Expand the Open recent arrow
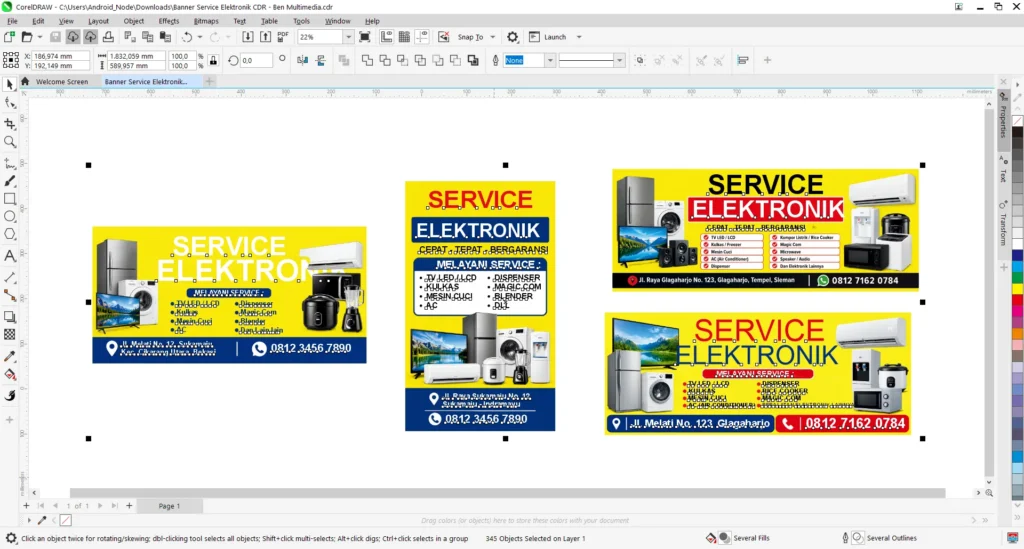The height and width of the screenshot is (549, 1024). [39, 37]
